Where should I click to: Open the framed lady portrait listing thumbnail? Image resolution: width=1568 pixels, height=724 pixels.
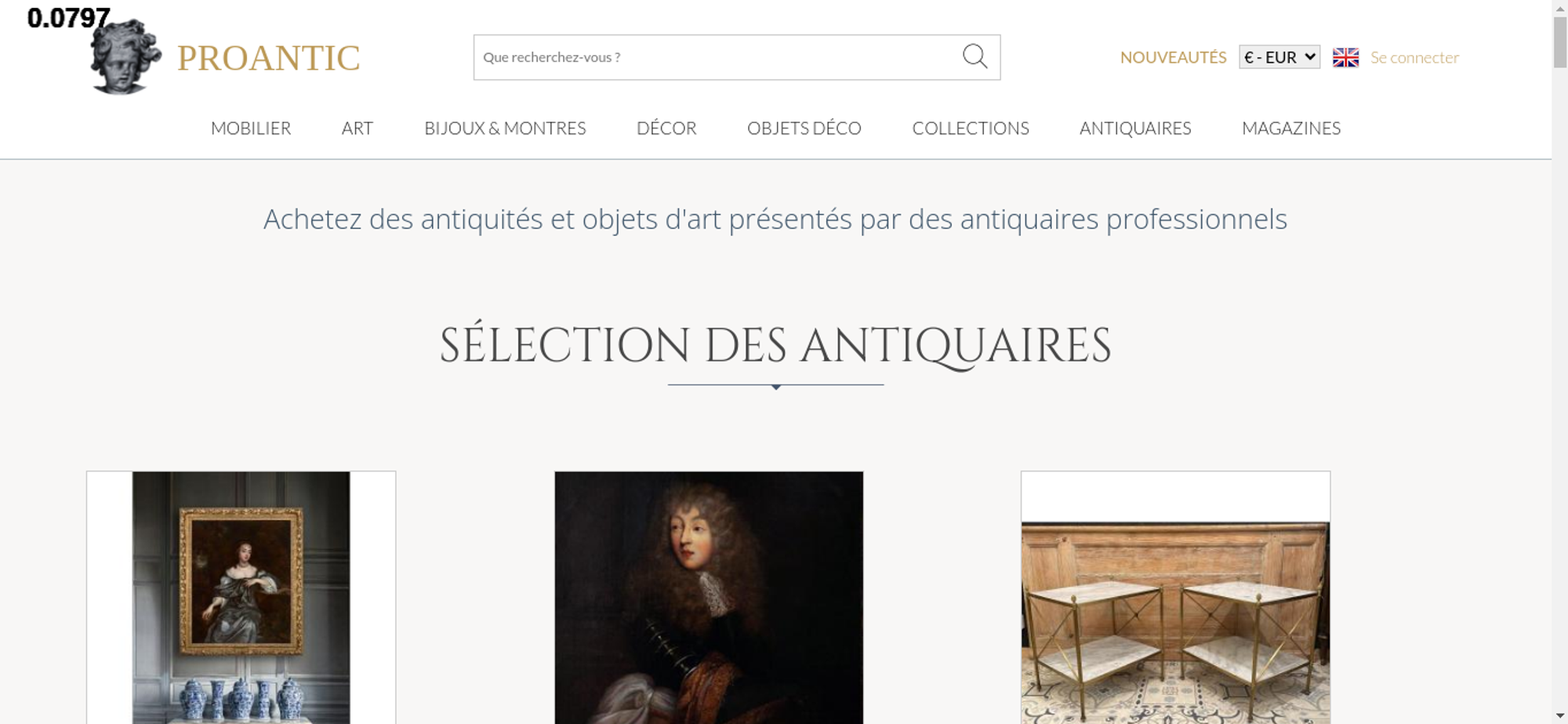tap(241, 598)
